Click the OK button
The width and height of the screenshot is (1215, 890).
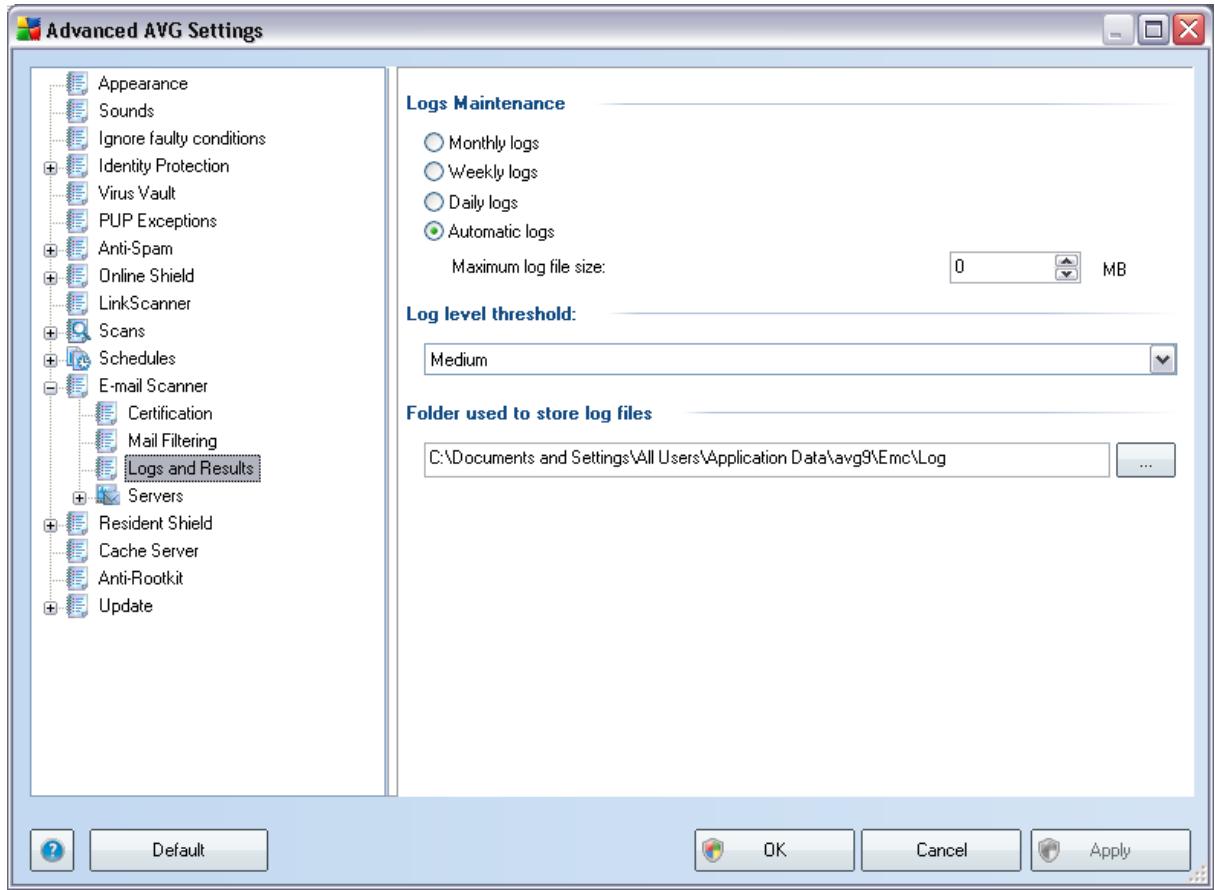(774, 849)
